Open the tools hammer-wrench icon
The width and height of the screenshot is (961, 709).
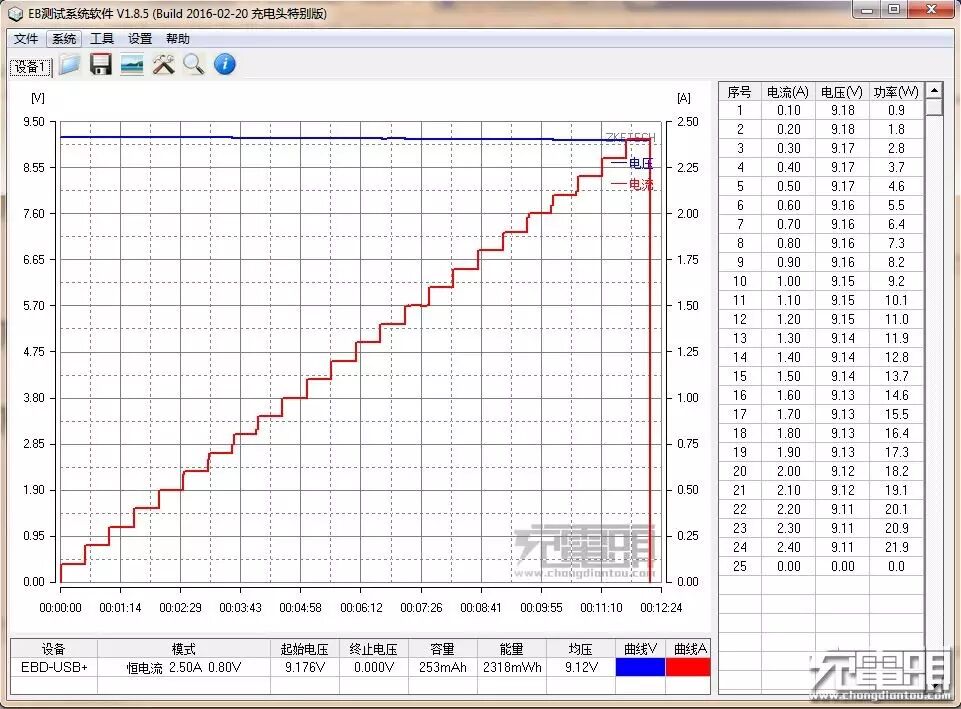point(163,64)
